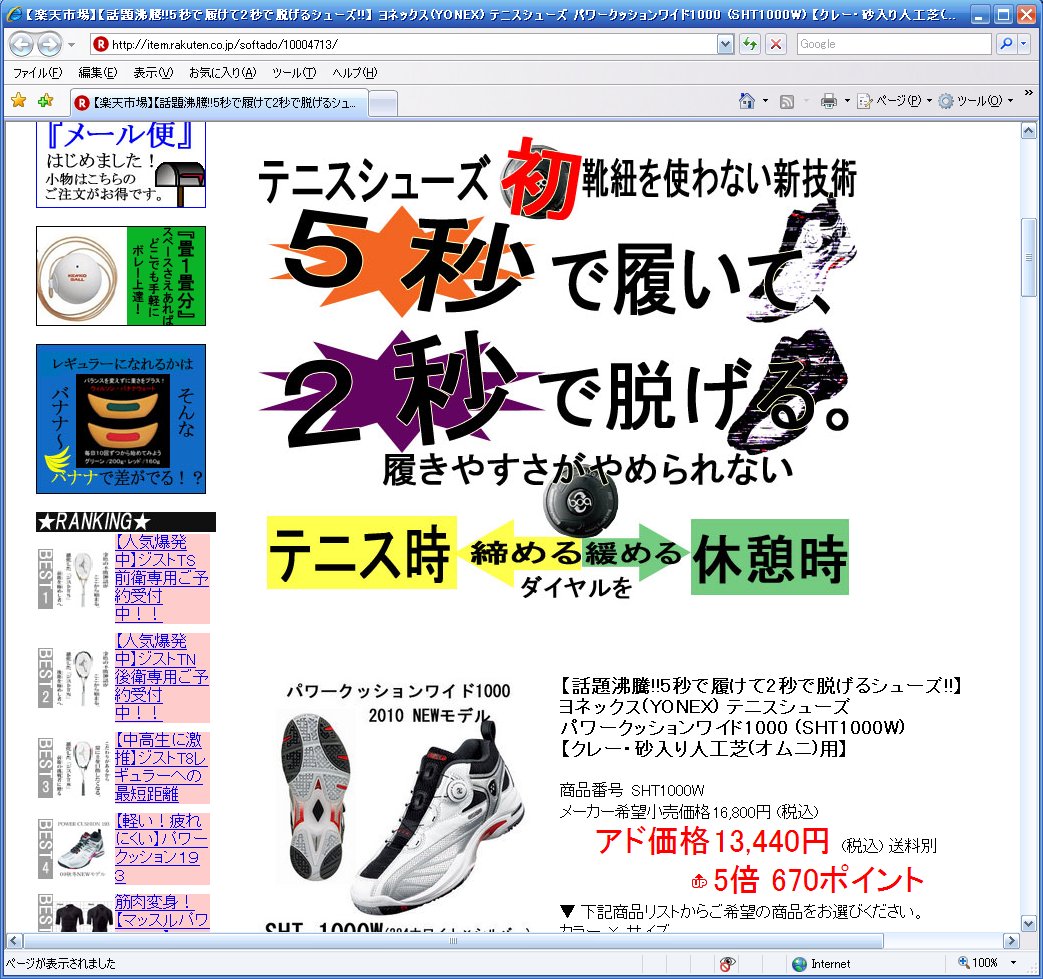Click the アド価格13,440円 price text
Image resolution: width=1043 pixels, height=979 pixels.
point(712,841)
